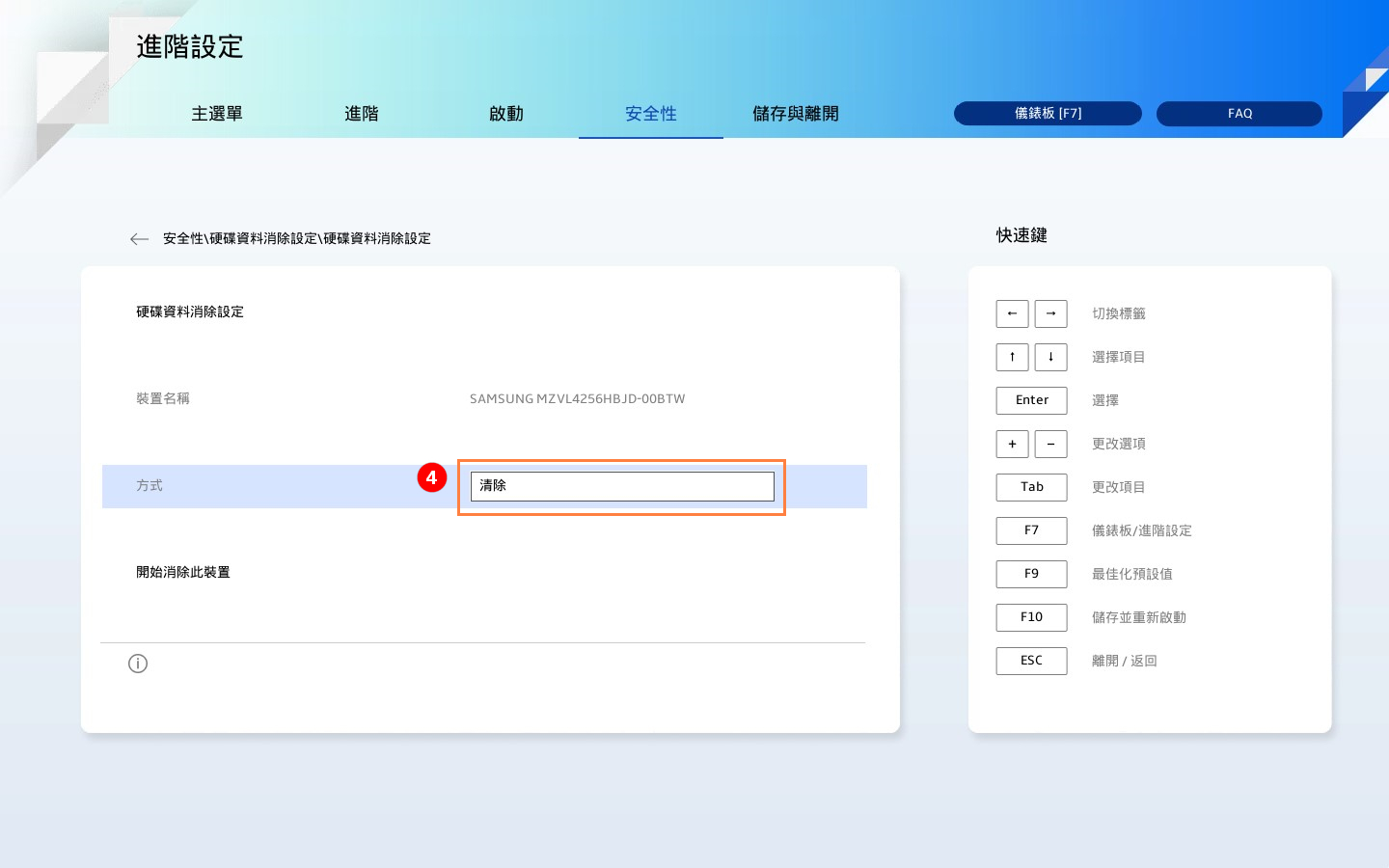Open the FAQ button
1389x868 pixels.
(x=1239, y=114)
